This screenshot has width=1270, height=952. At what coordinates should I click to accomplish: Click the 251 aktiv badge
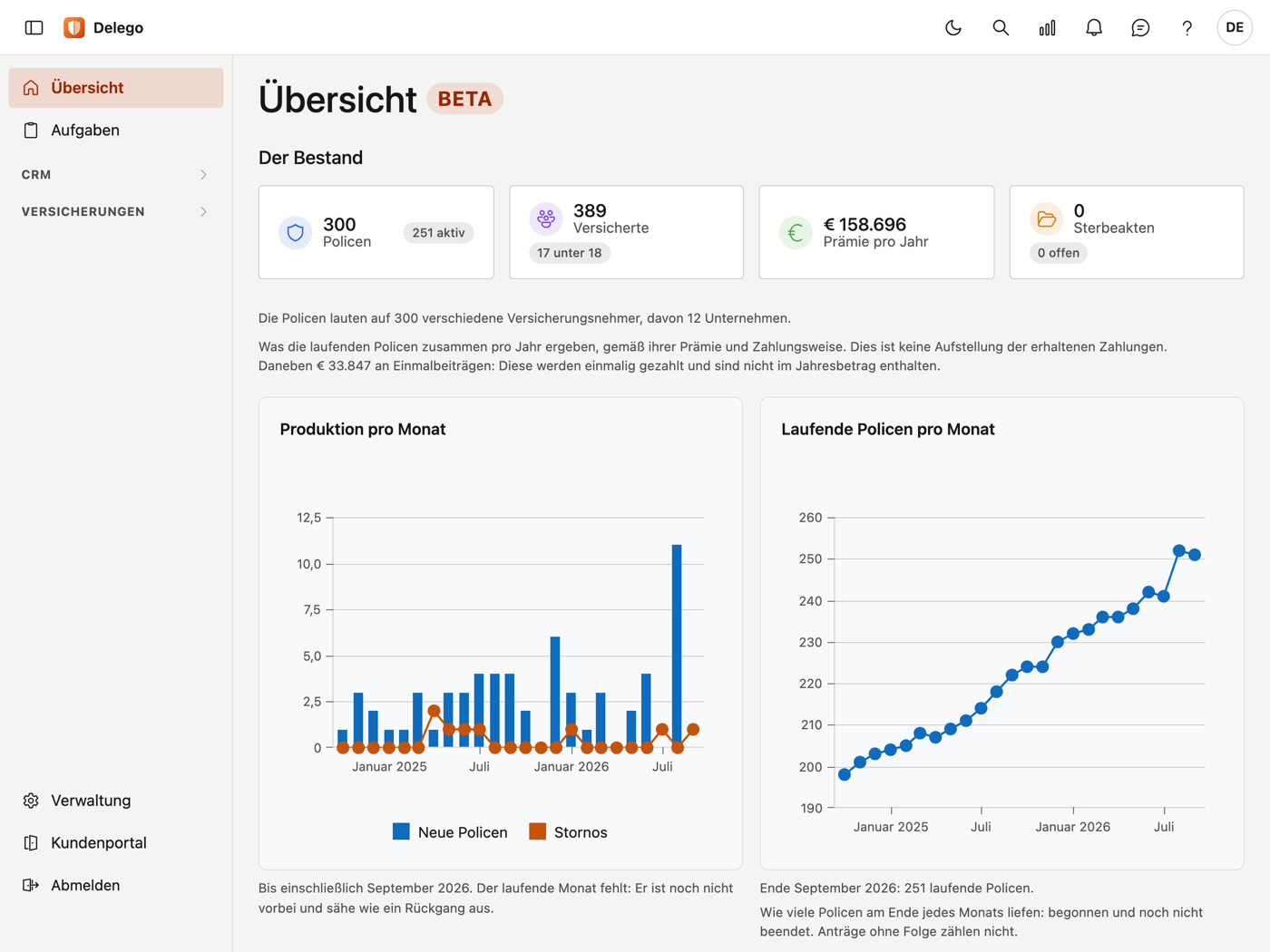438,233
